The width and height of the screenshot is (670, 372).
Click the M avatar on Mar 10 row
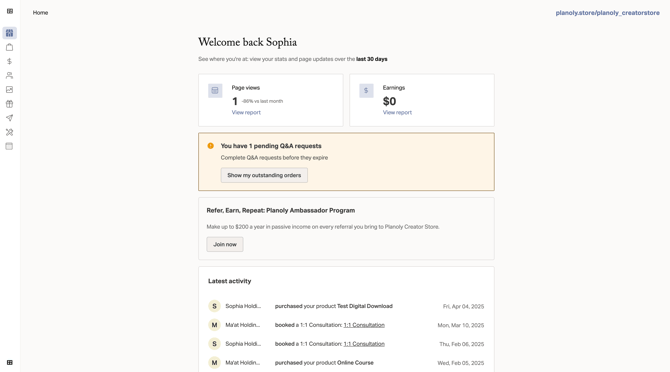pos(215,325)
